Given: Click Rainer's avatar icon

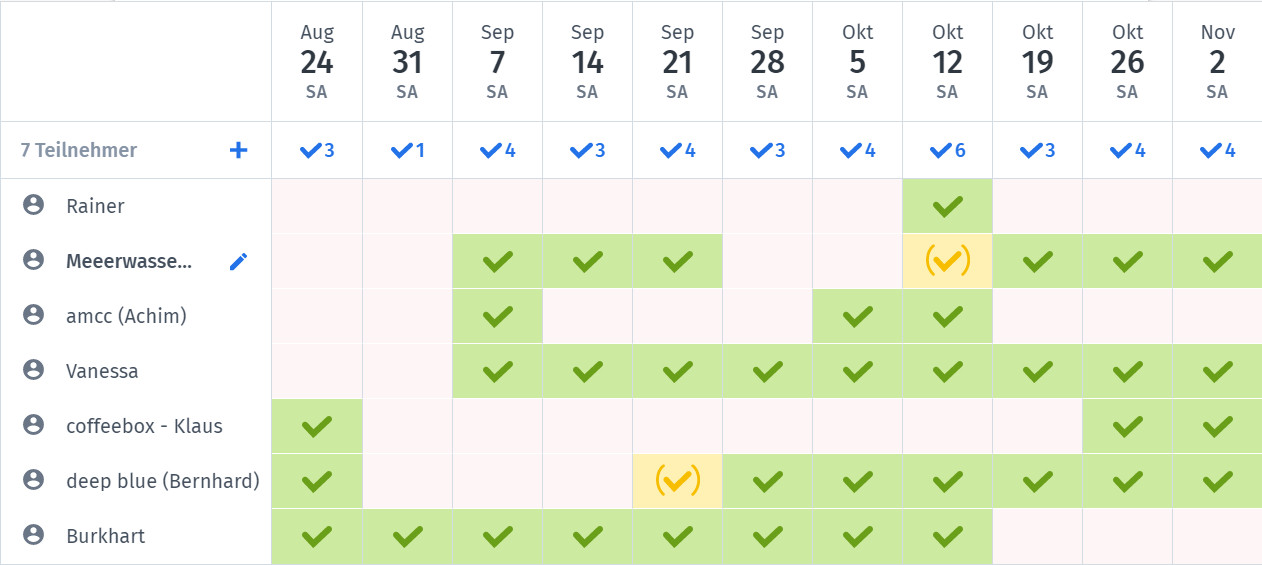Looking at the screenshot, I should 33,205.
